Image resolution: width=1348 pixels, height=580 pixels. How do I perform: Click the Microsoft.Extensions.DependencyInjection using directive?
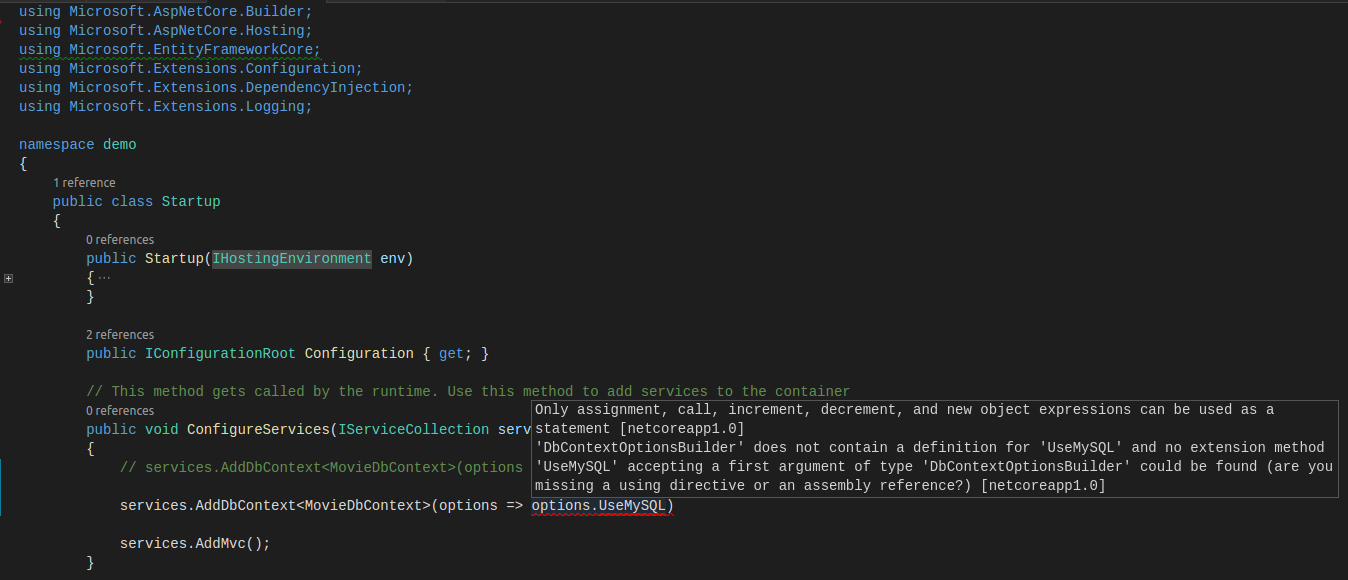[x=216, y=87]
